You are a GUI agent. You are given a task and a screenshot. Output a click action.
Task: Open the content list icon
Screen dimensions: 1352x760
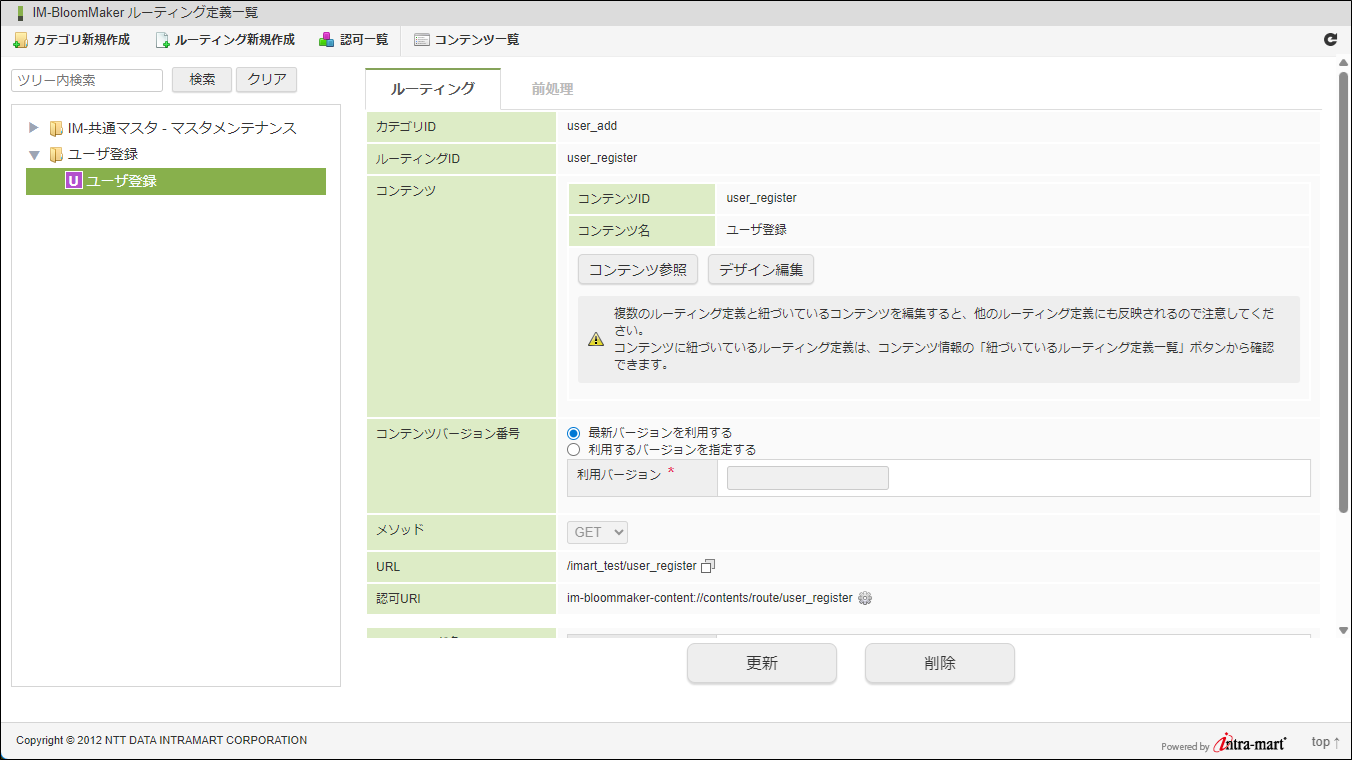pos(422,40)
